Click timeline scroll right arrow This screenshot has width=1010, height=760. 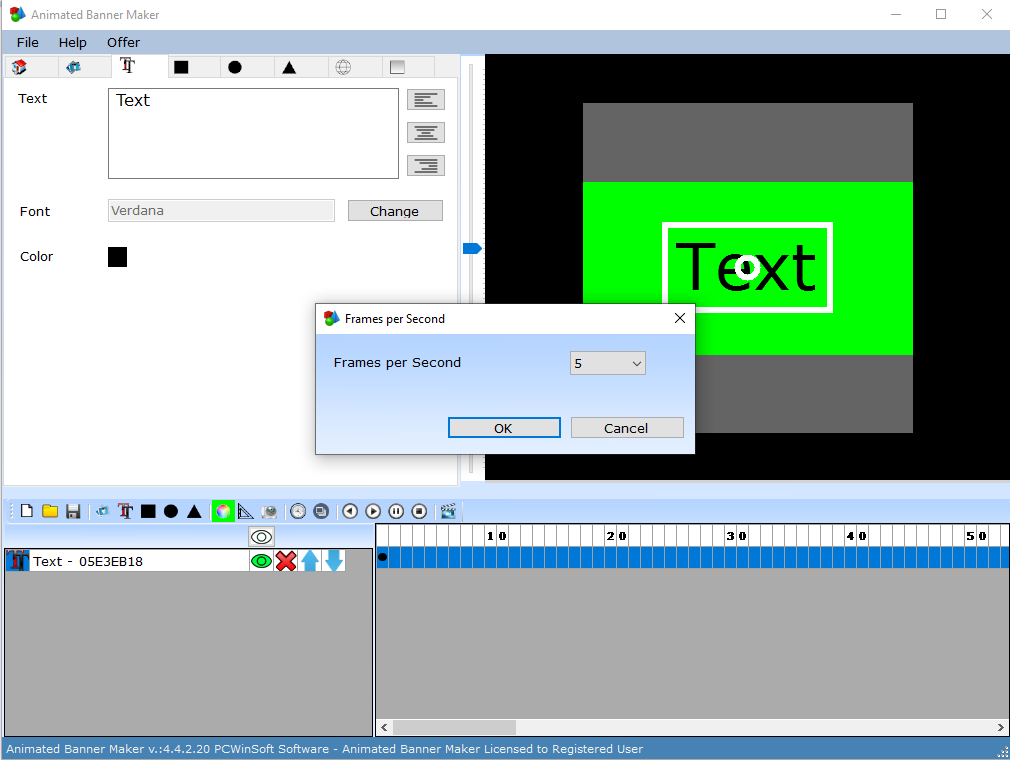click(1000, 727)
